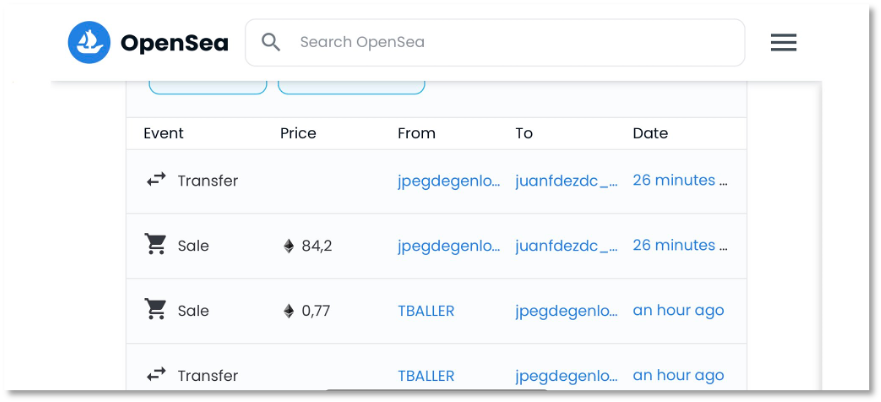Open the 'an hour ago' link in the 0,77 sale row
The image size is (881, 402).
pyautogui.click(x=678, y=310)
